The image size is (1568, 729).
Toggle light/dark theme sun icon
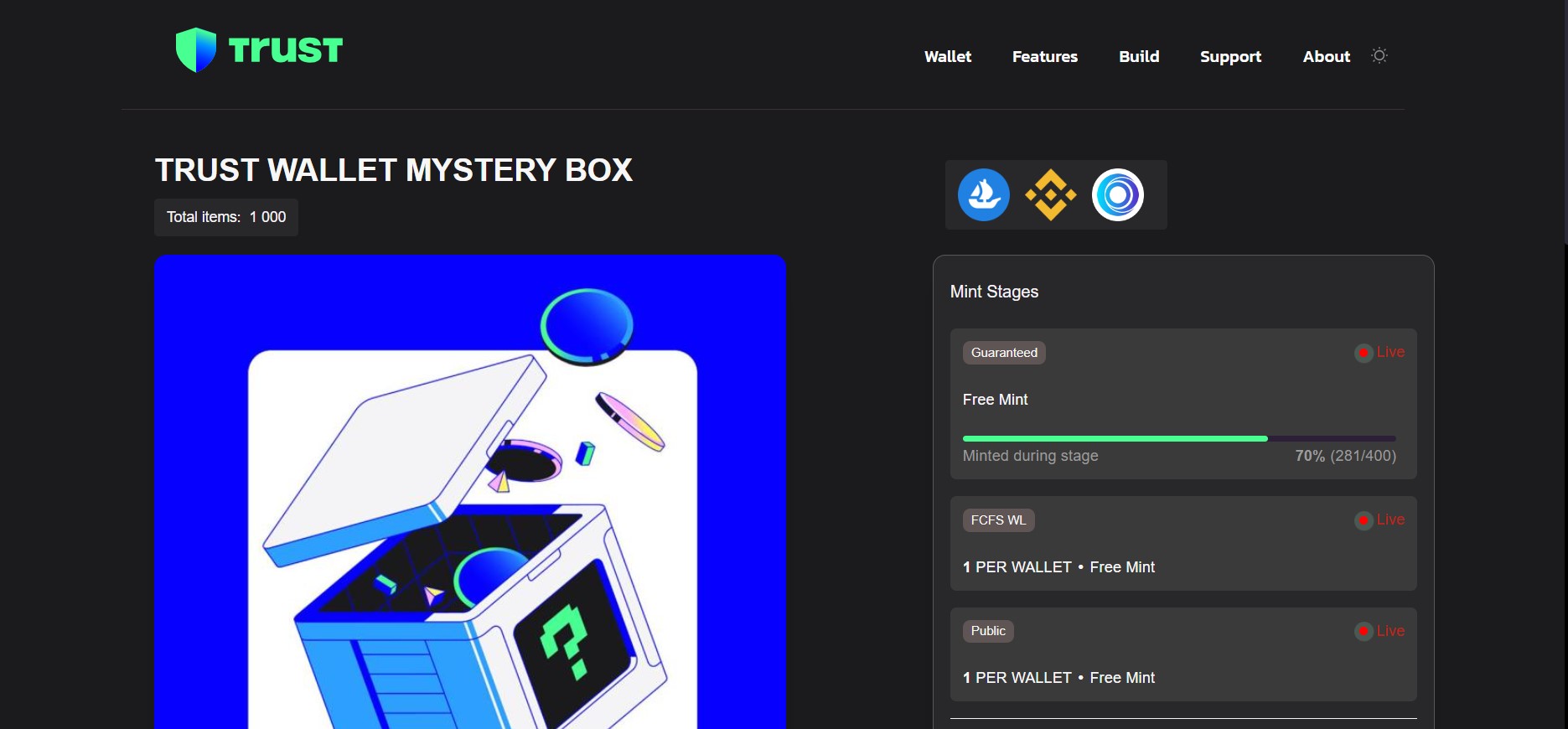pyautogui.click(x=1379, y=55)
